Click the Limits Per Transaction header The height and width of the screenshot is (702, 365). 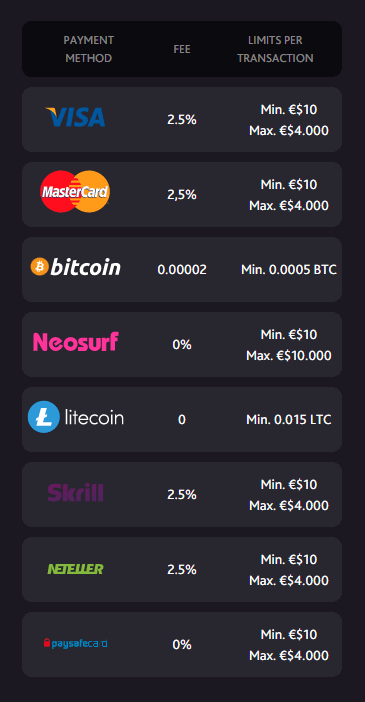[x=275, y=49]
